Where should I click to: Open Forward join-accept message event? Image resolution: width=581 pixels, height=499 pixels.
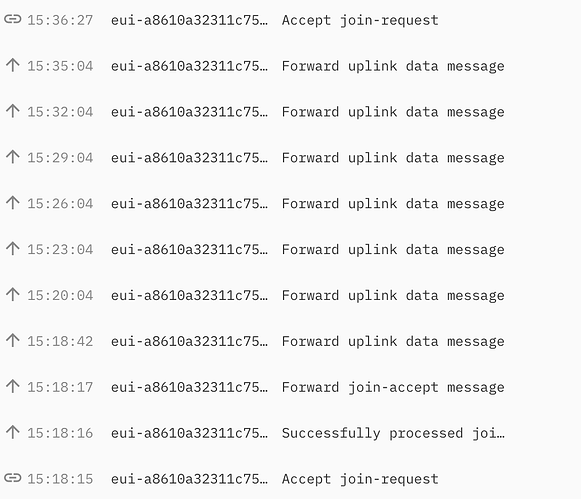click(393, 387)
